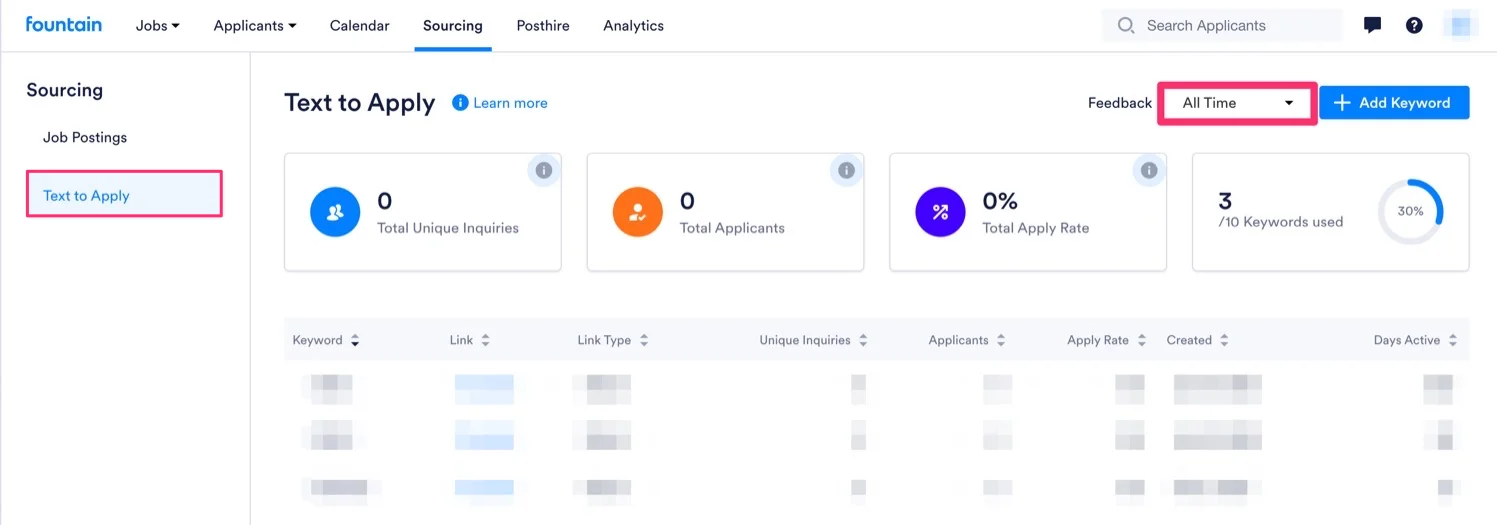
Task: Open the All Time date range dropdown
Action: [x=1238, y=103]
